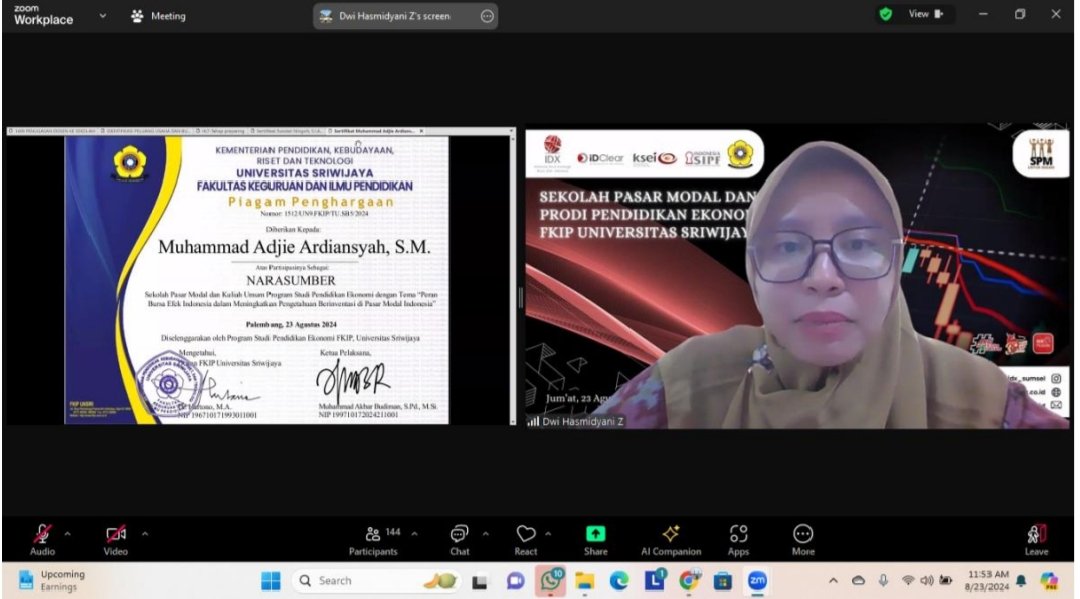Open the Chat panel

459,539
